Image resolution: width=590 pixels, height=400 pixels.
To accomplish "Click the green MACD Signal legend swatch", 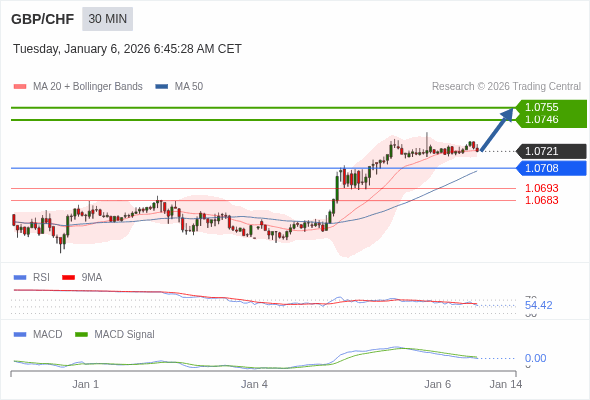I will click(81, 335).
